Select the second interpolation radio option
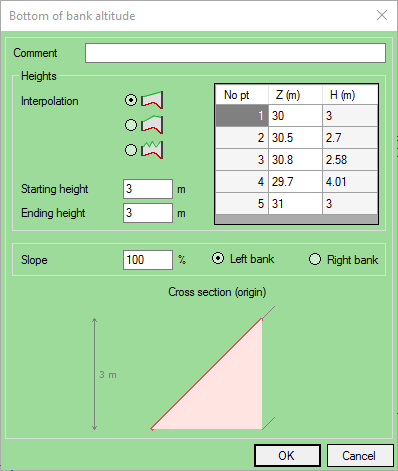 [131, 125]
